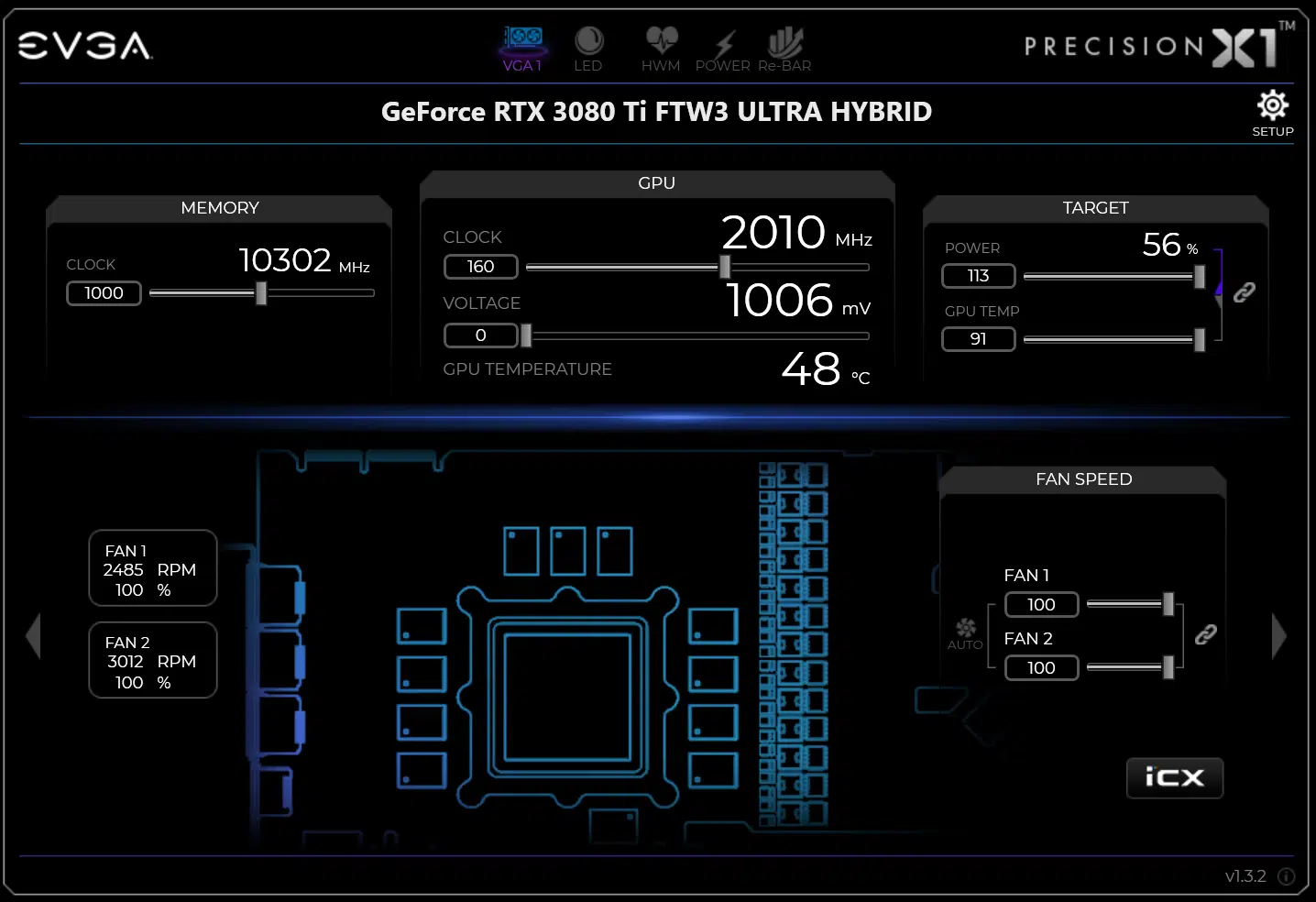The image size is (1316, 902).
Task: Click the 56 % power reading
Action: pyautogui.click(x=1170, y=245)
